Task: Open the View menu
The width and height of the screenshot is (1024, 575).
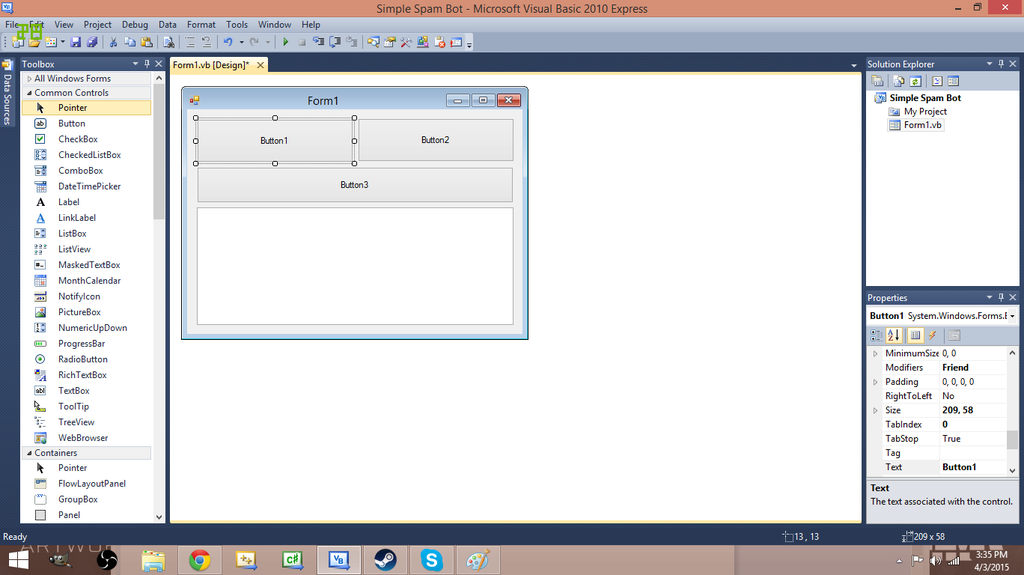Action: click(x=63, y=25)
